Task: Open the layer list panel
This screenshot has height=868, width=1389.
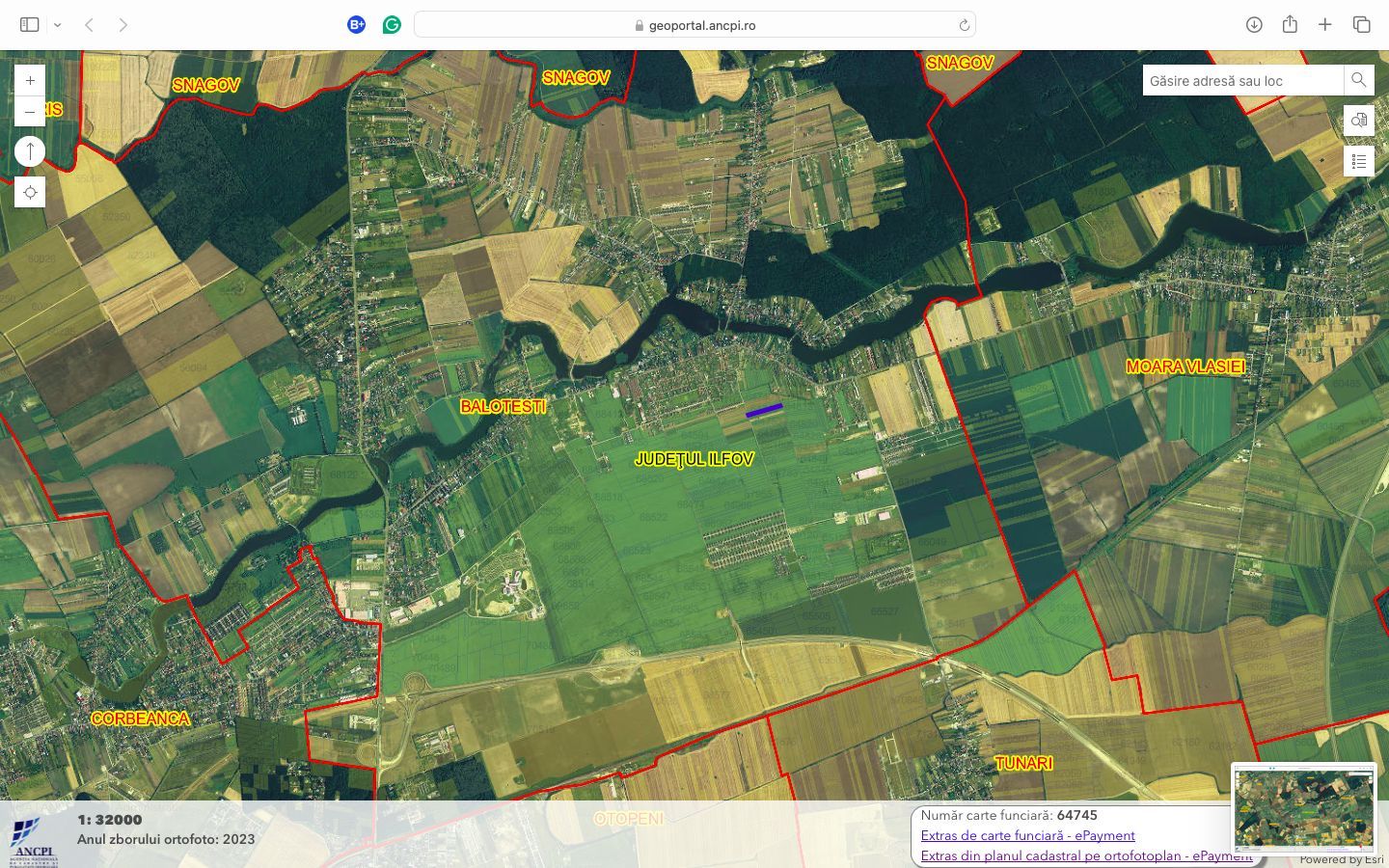Action: click(1359, 161)
